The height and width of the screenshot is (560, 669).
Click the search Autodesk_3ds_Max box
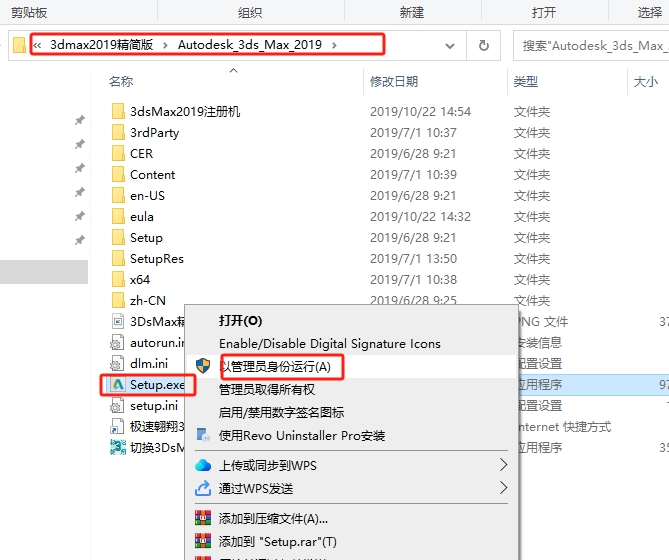[591, 45]
